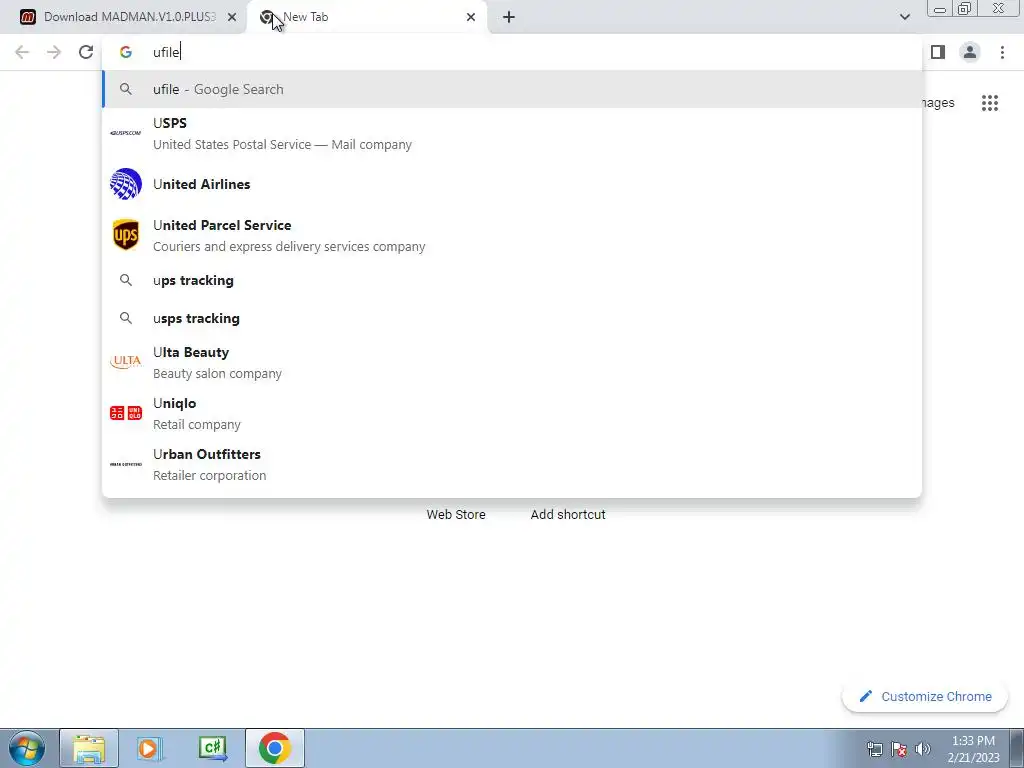Reload the current page
The image size is (1024, 768).
tap(86, 52)
